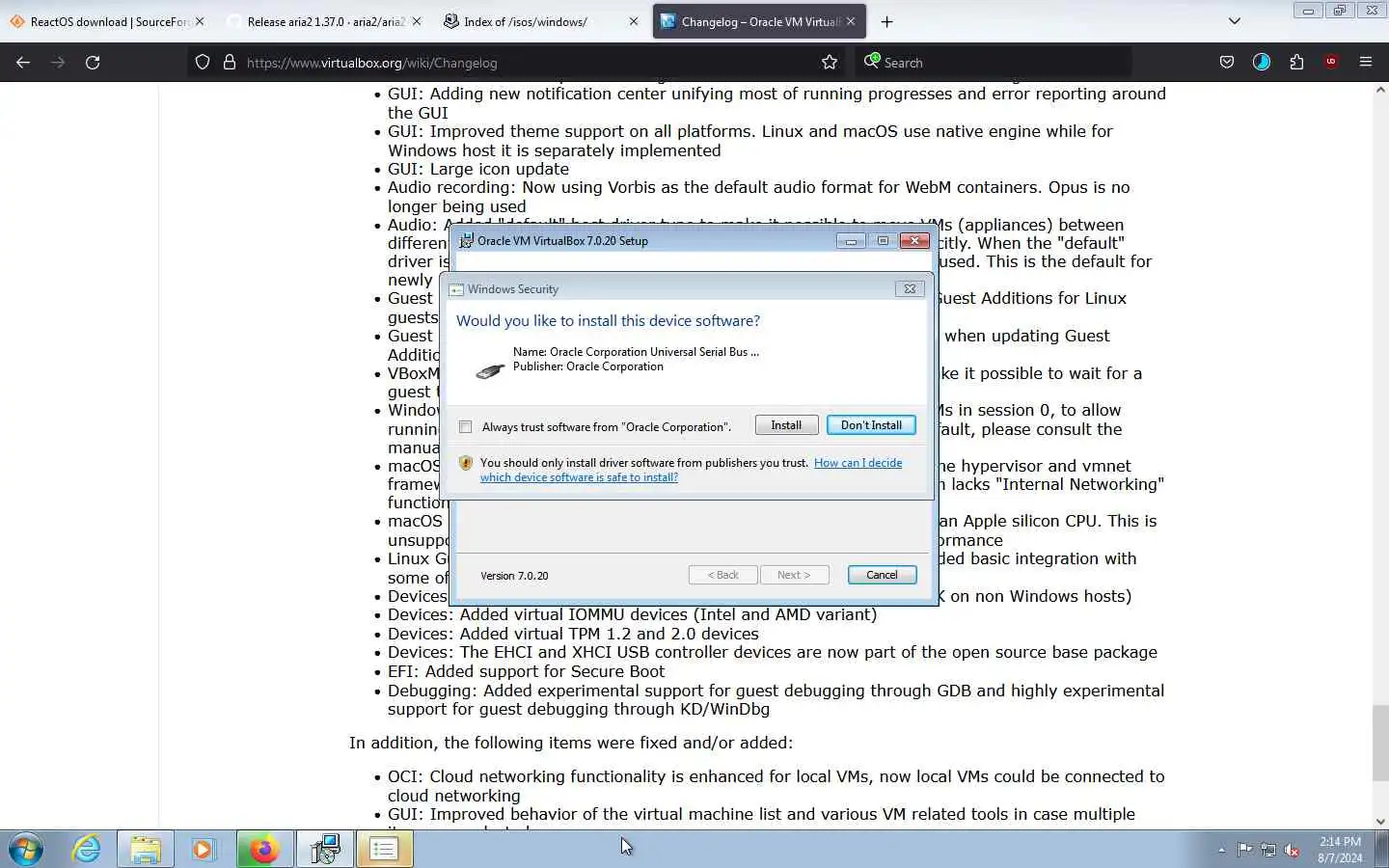1389x868 pixels.
Task: Open the Action Center flag icon
Action: [x=1244, y=850]
